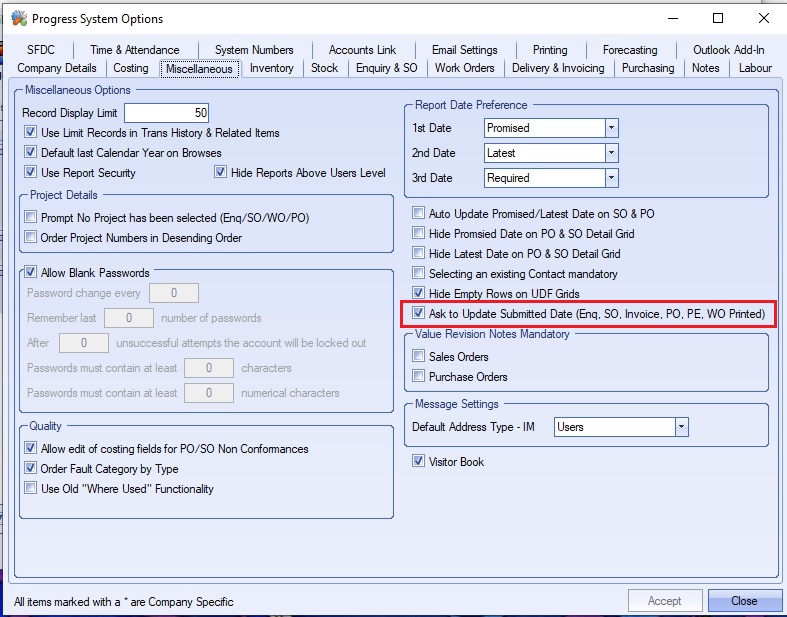Open the Time & Attendance tab
787x617 pixels.
(x=134, y=50)
